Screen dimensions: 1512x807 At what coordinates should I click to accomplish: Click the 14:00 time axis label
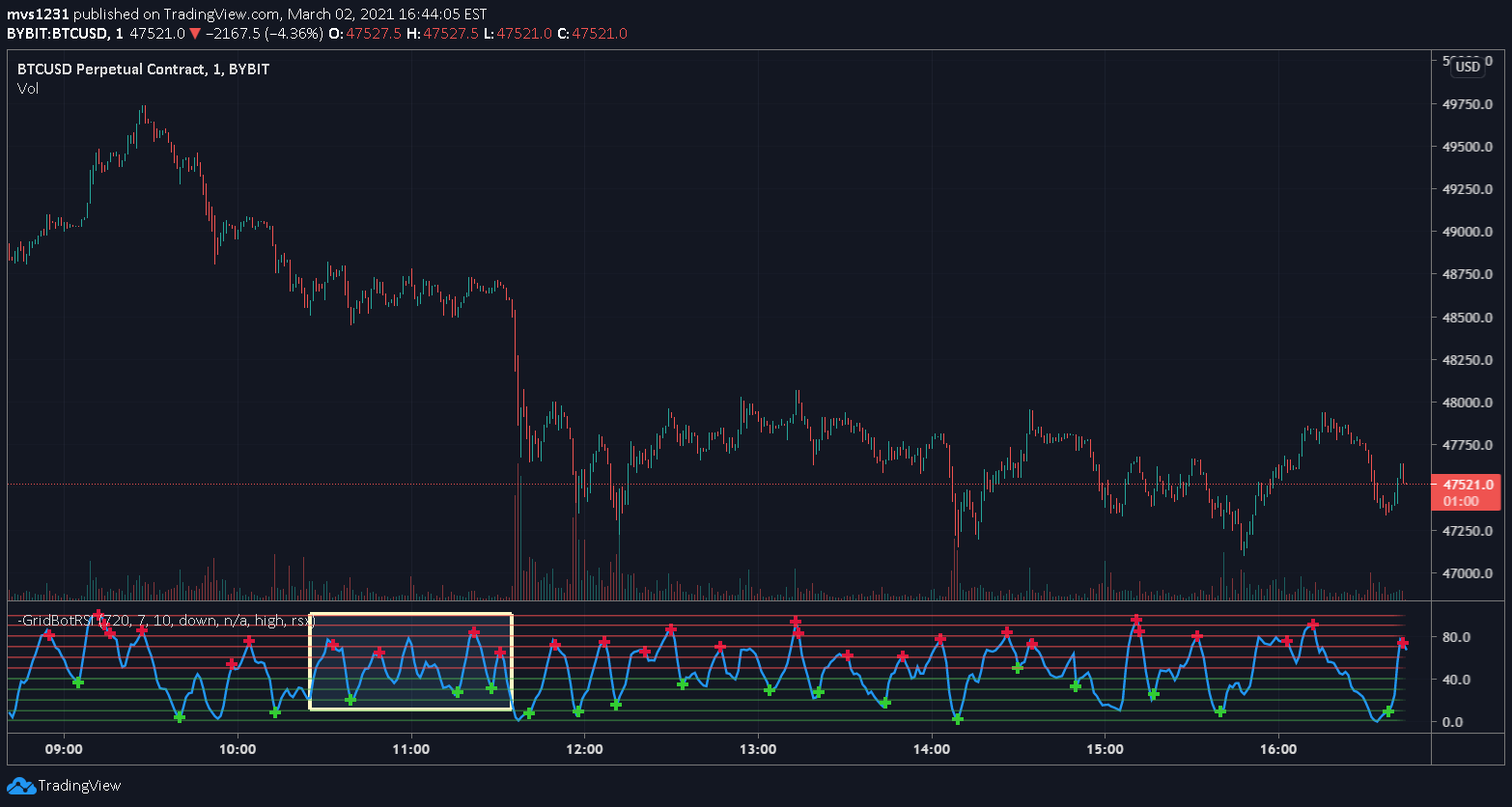pyautogui.click(x=932, y=749)
